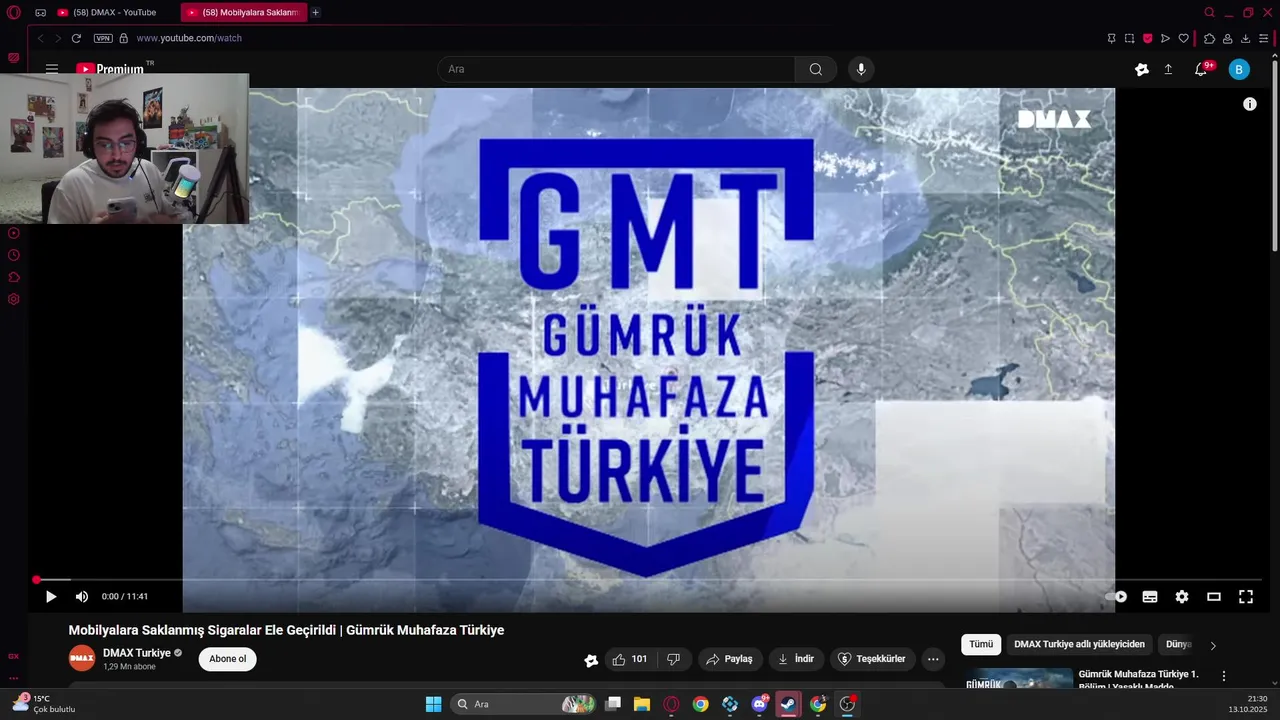Open the sidebar icon below Opera logo
1280x720 pixels.
pyautogui.click(x=13, y=58)
